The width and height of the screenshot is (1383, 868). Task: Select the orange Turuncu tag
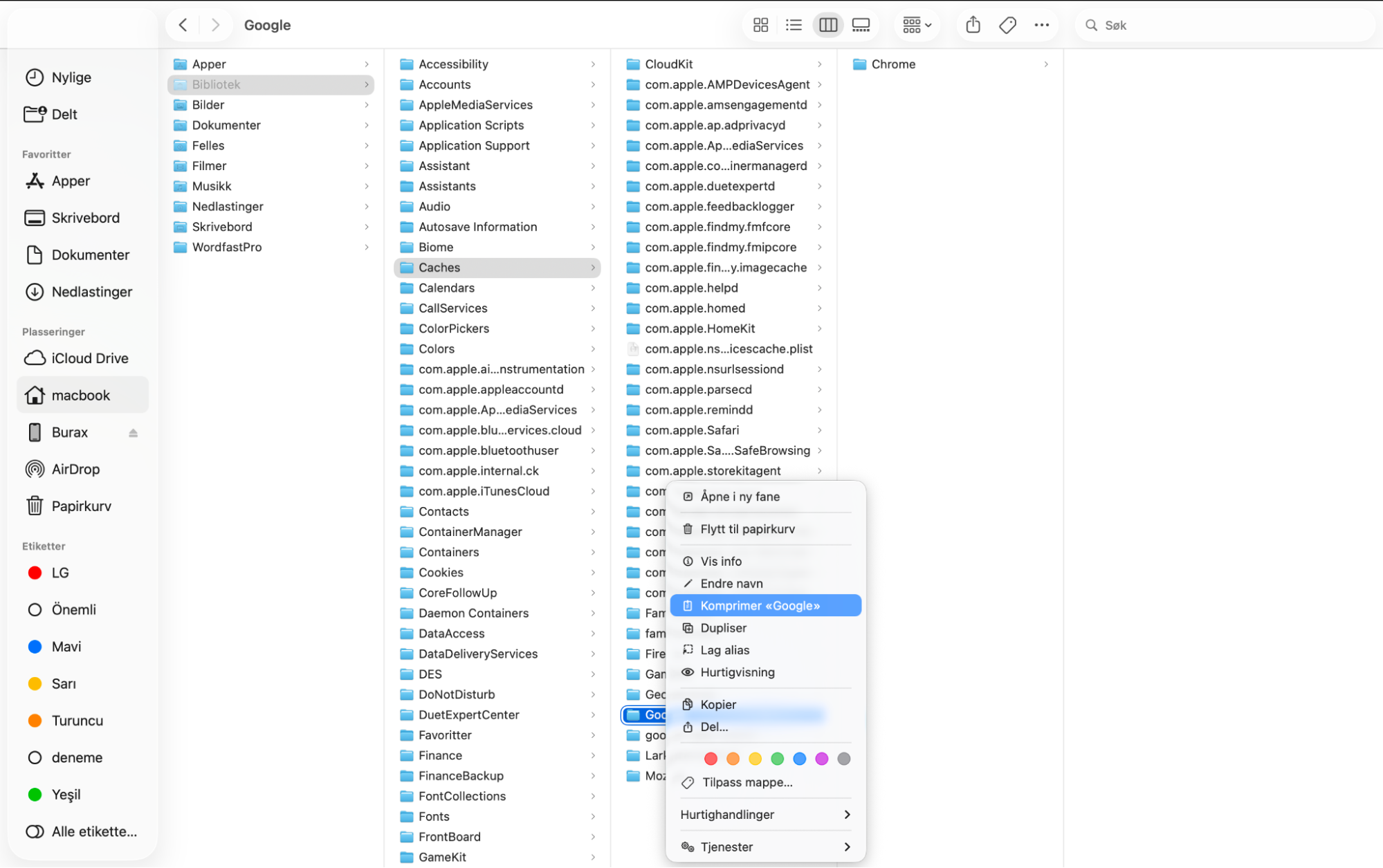click(x=82, y=721)
